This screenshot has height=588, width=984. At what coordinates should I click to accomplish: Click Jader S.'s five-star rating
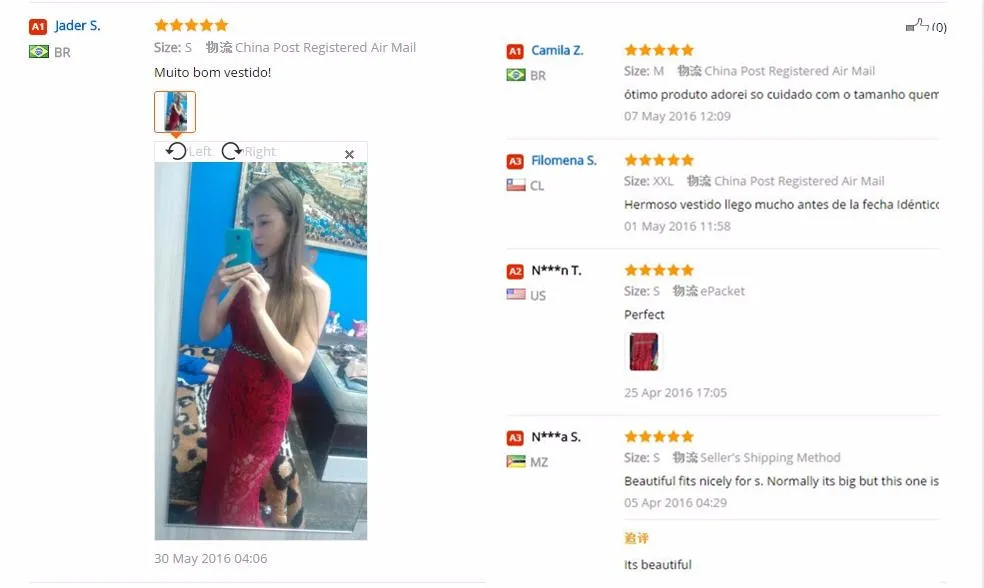pyautogui.click(x=191, y=25)
